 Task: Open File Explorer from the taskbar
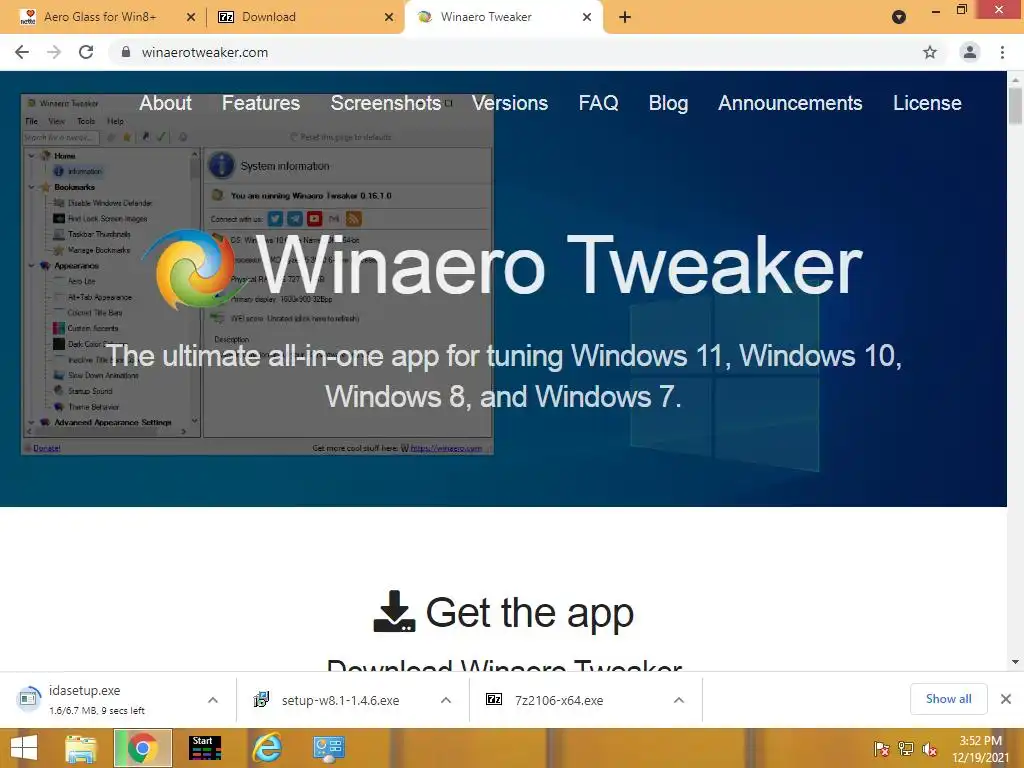tap(81, 748)
